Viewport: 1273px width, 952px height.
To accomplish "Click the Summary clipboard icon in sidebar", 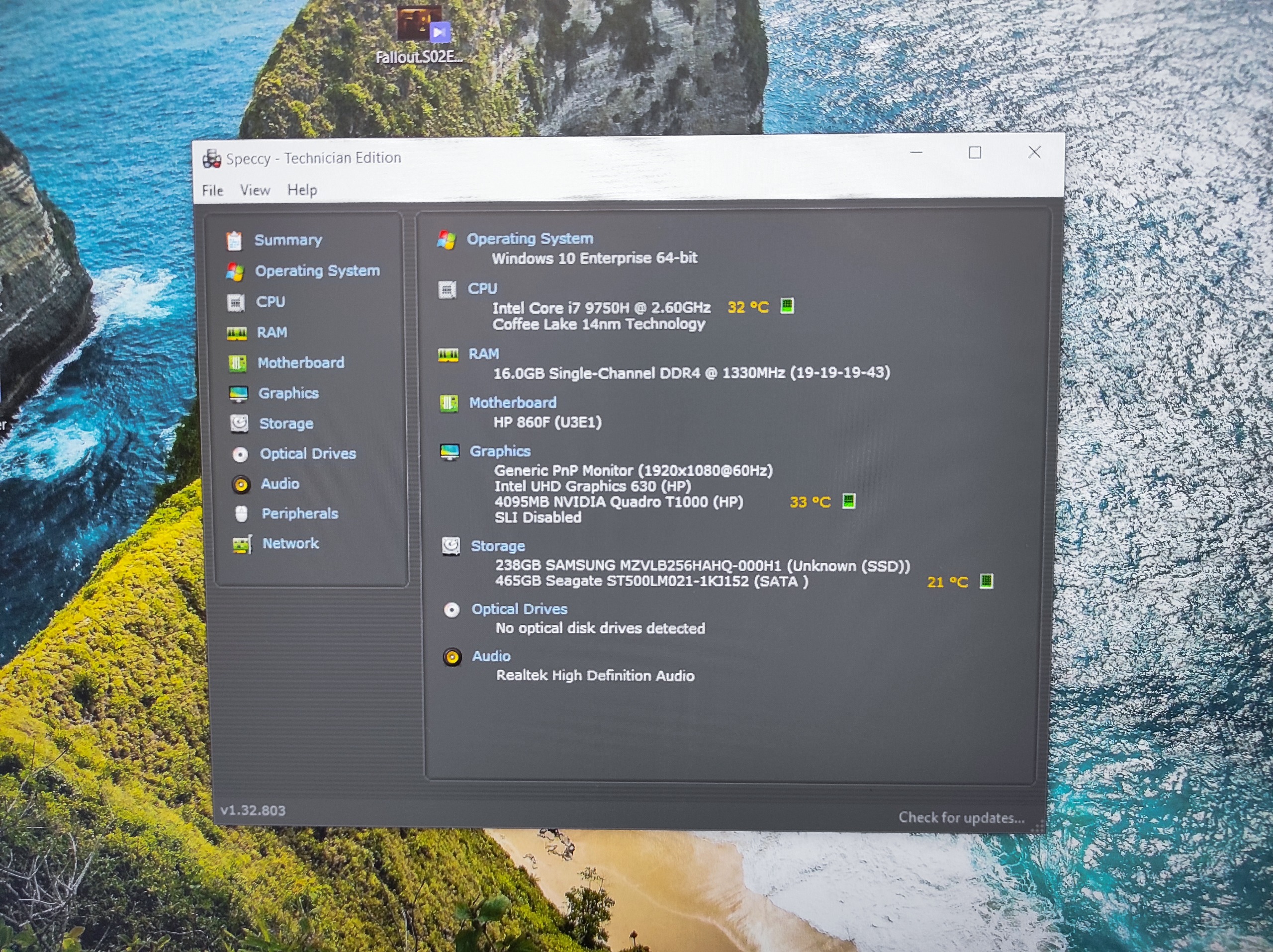I will (x=234, y=241).
